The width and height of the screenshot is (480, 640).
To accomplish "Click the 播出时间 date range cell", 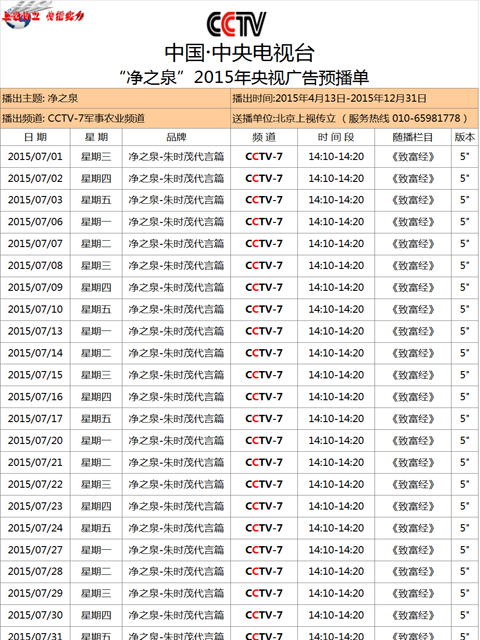I will click(354, 98).
